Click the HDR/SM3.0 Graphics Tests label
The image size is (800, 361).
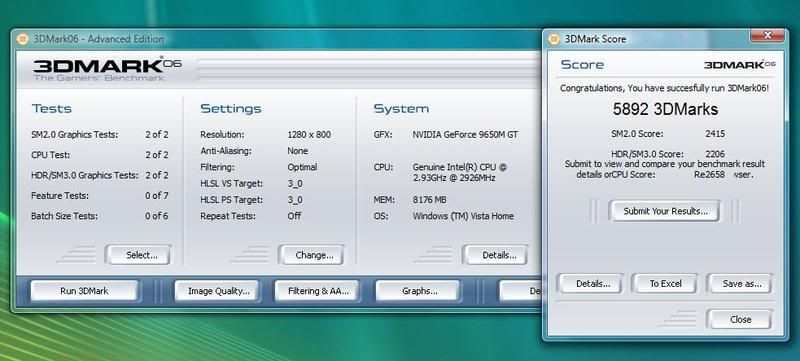[85, 175]
